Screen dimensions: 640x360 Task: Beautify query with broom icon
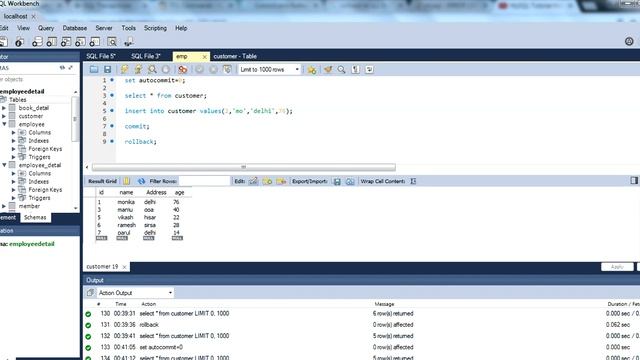click(x=328, y=69)
